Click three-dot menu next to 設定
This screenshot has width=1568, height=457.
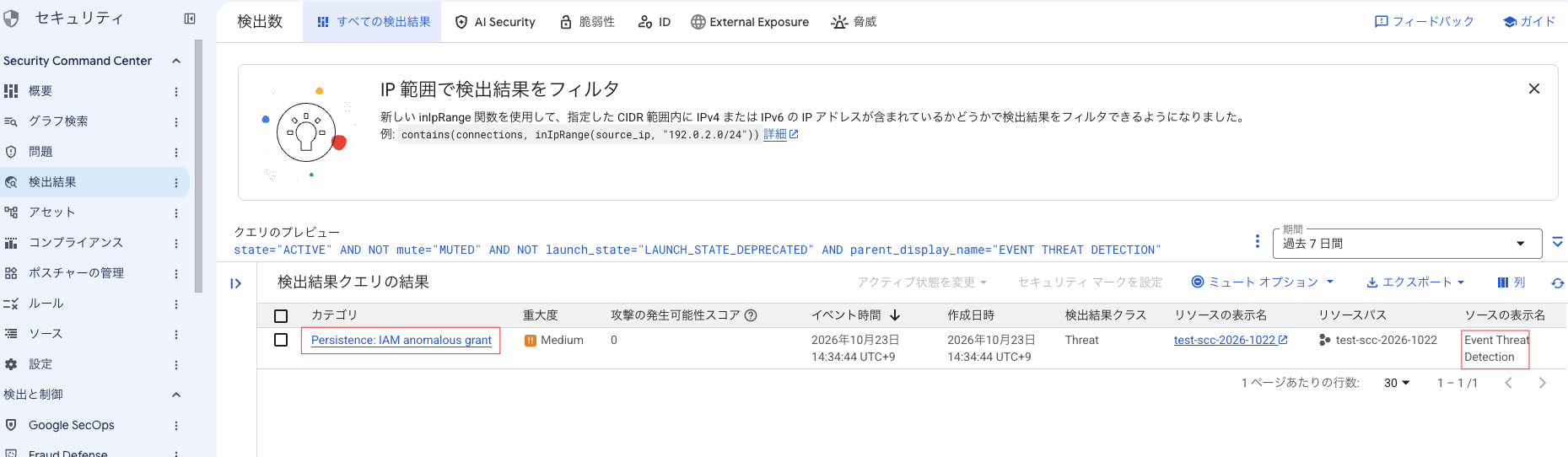tap(176, 365)
